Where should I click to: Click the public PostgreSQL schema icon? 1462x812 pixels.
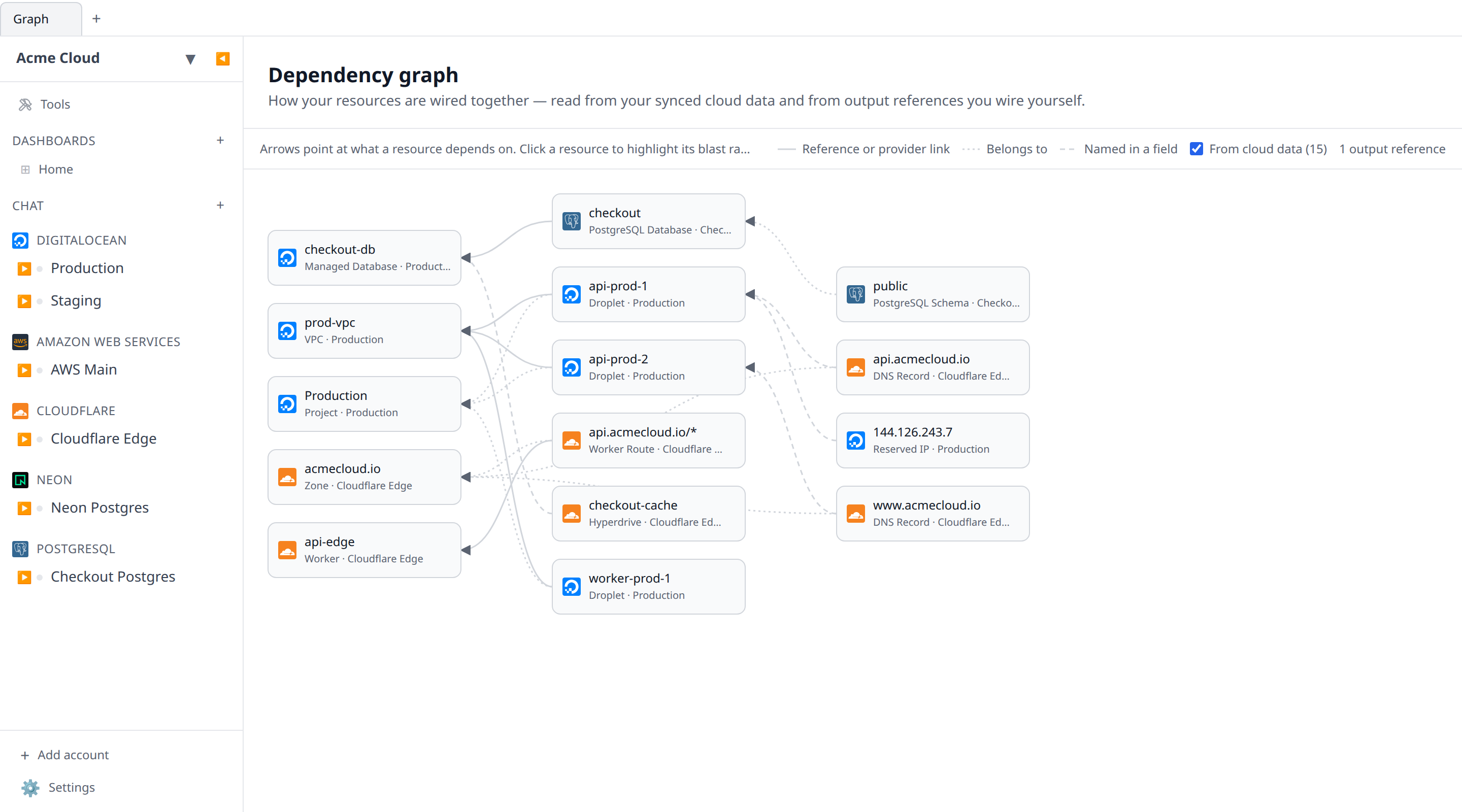856,294
